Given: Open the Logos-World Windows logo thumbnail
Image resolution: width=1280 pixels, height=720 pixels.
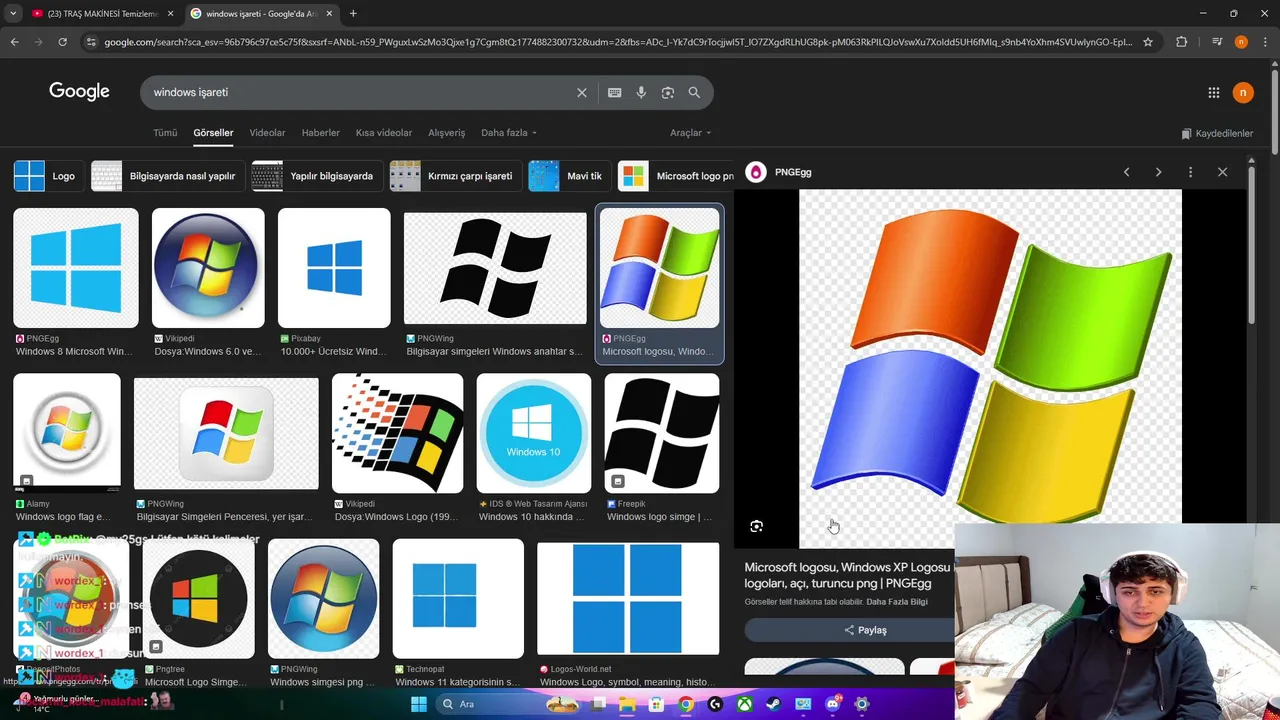Looking at the screenshot, I should point(628,599).
